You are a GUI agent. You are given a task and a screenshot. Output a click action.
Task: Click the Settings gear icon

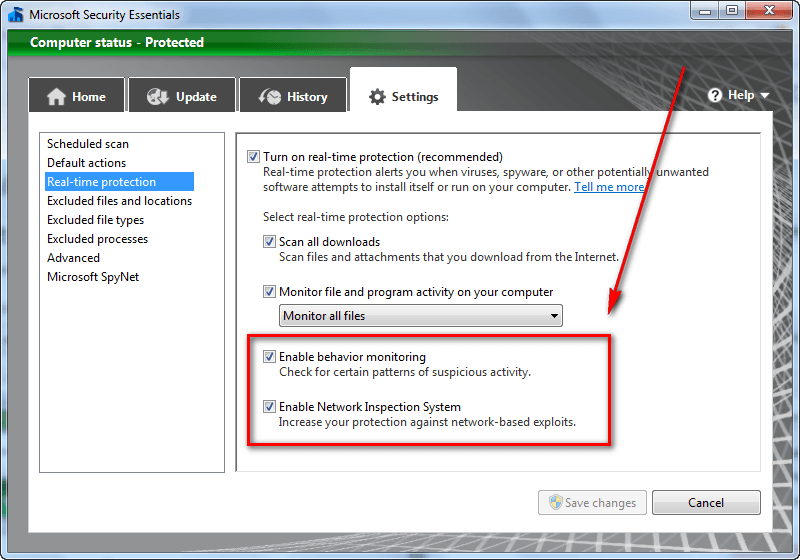point(377,96)
